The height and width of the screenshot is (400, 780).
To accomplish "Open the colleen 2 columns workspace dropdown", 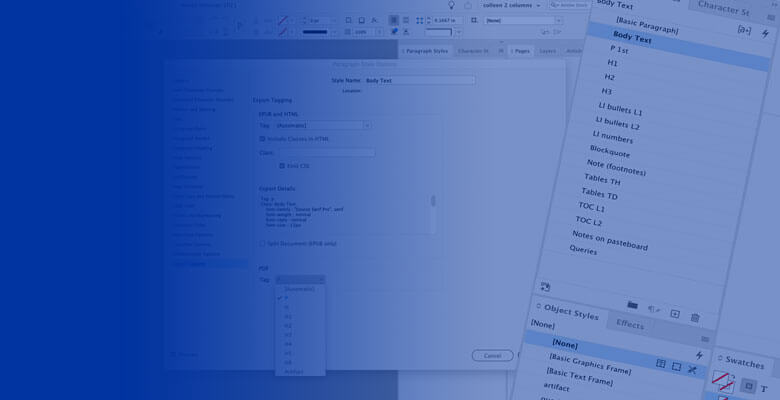I will [x=512, y=5].
